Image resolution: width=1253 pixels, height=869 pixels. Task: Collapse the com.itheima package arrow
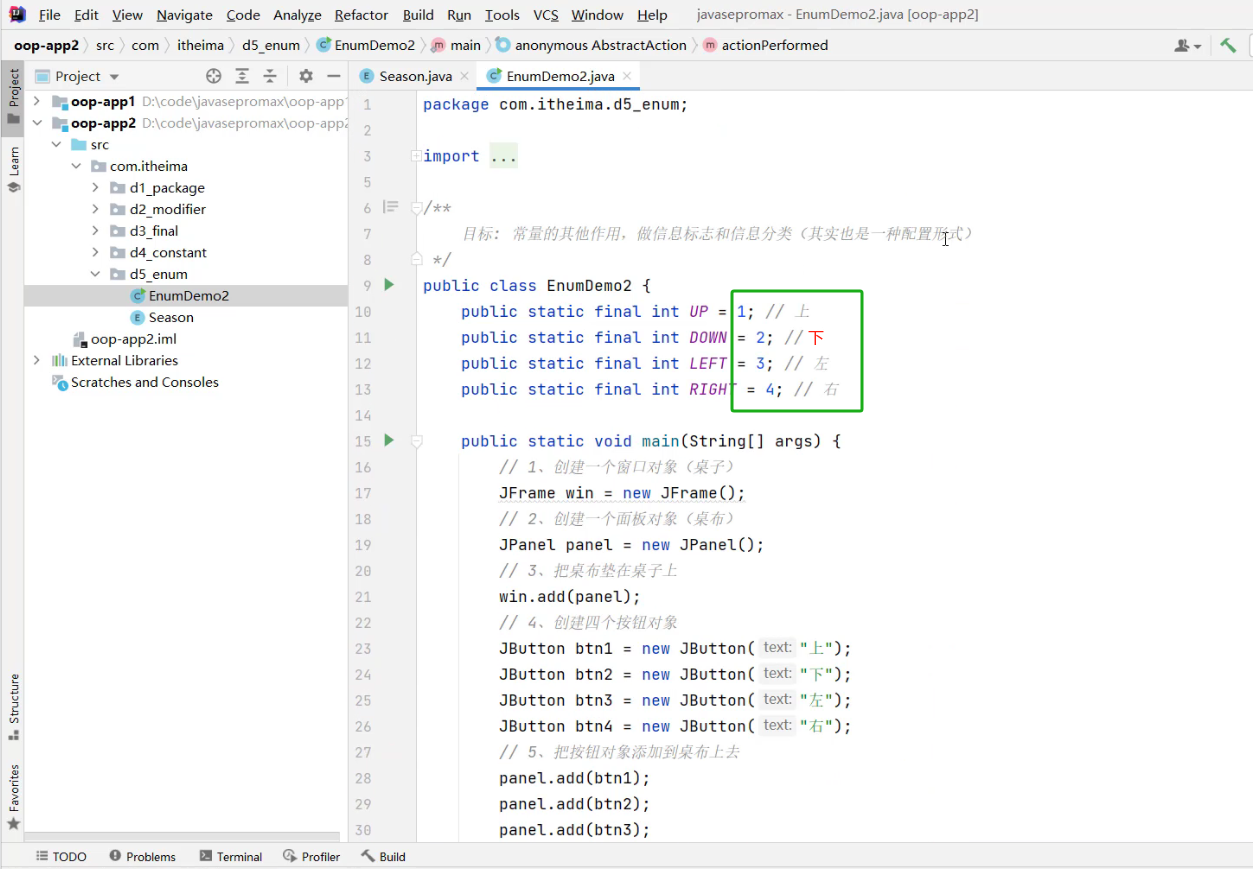(x=76, y=166)
